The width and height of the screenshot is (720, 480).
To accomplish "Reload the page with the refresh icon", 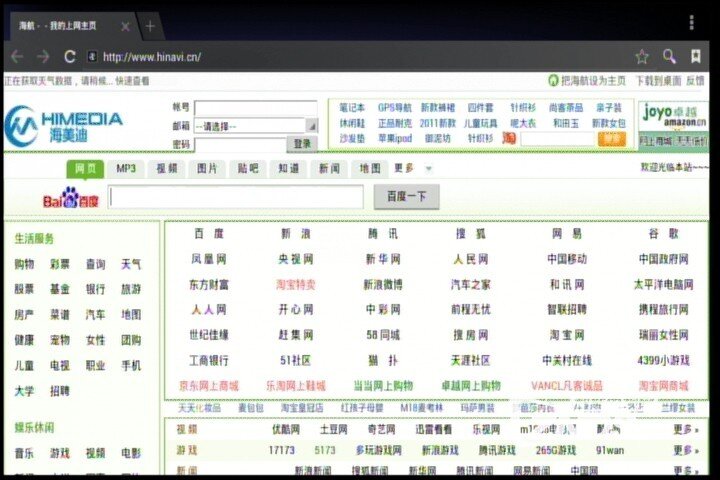I will 70,56.
